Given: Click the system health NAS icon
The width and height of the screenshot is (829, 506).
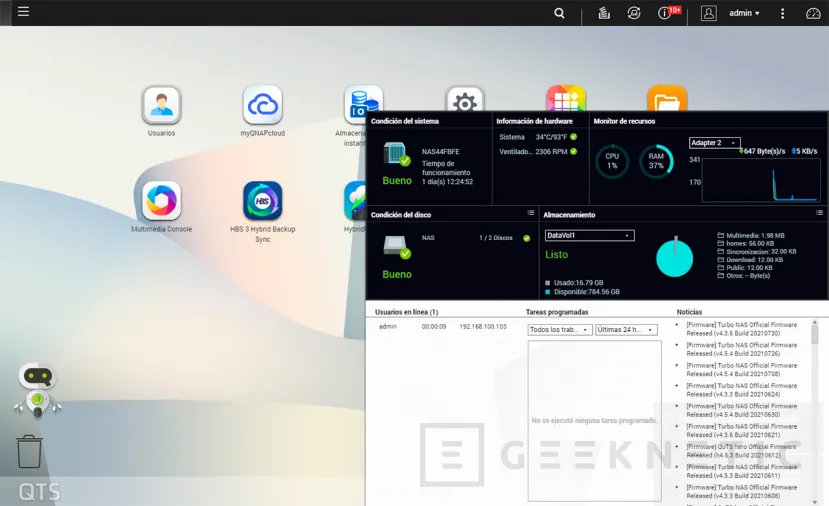Looking at the screenshot, I should pos(397,154).
